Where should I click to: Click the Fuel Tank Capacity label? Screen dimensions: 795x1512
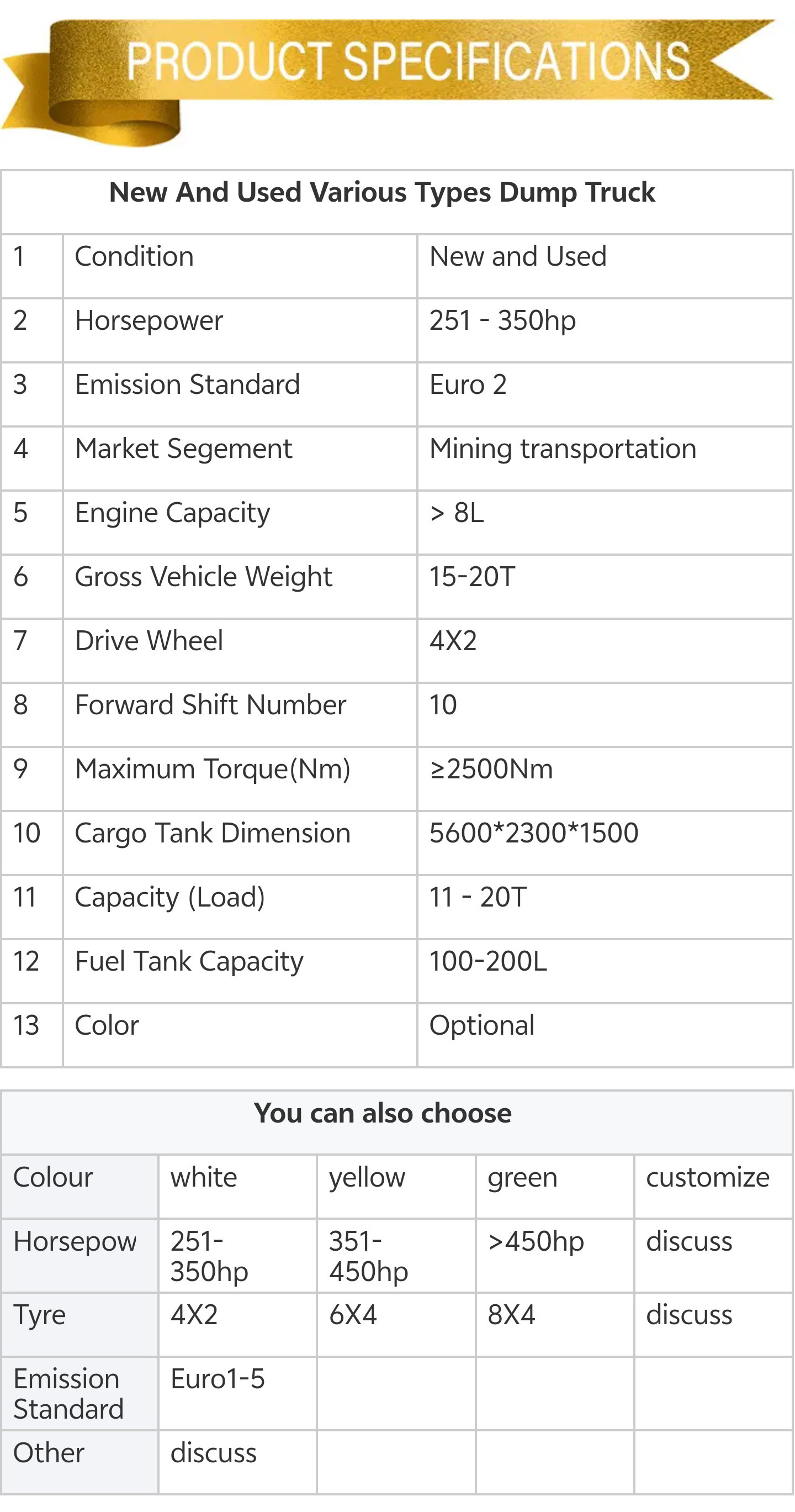click(189, 961)
